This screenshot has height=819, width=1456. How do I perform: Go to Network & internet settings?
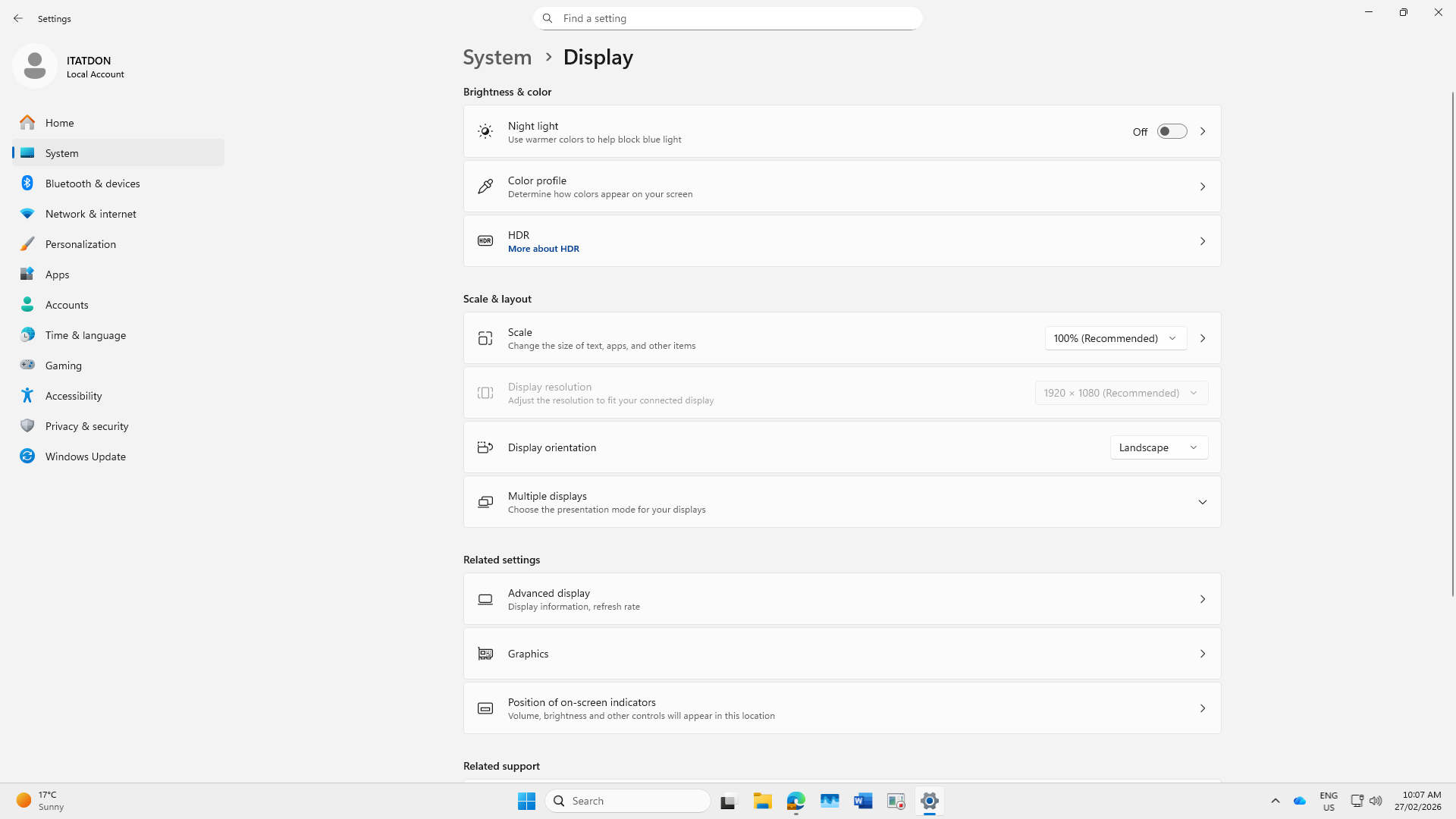(90, 213)
